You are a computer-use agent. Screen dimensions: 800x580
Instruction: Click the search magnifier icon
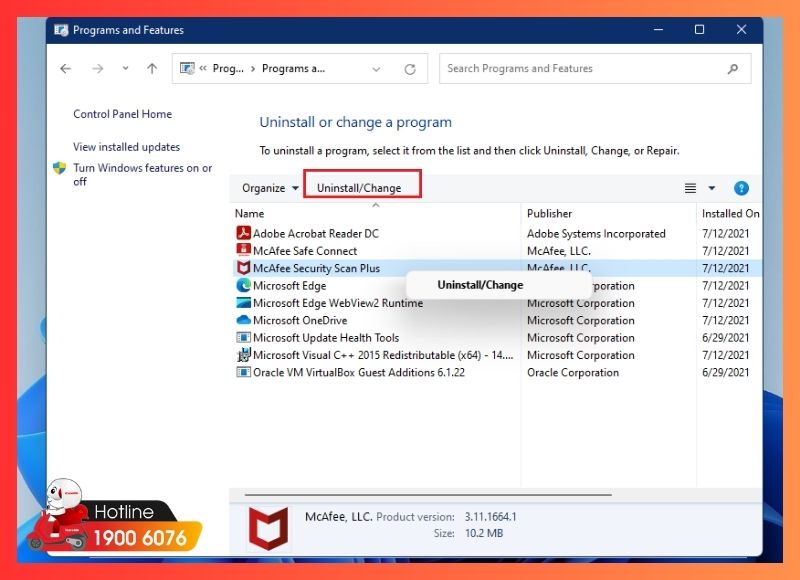(733, 68)
